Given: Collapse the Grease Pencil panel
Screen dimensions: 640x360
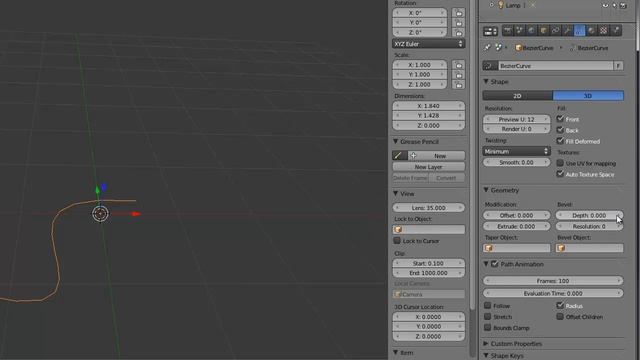Looking at the screenshot, I should pyautogui.click(x=396, y=142).
